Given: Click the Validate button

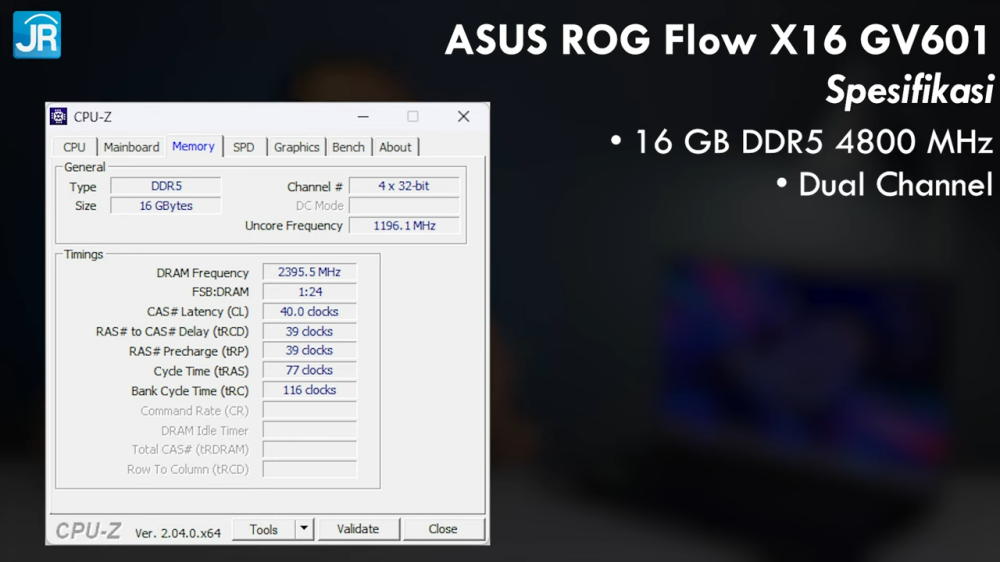Looking at the screenshot, I should pos(358,529).
